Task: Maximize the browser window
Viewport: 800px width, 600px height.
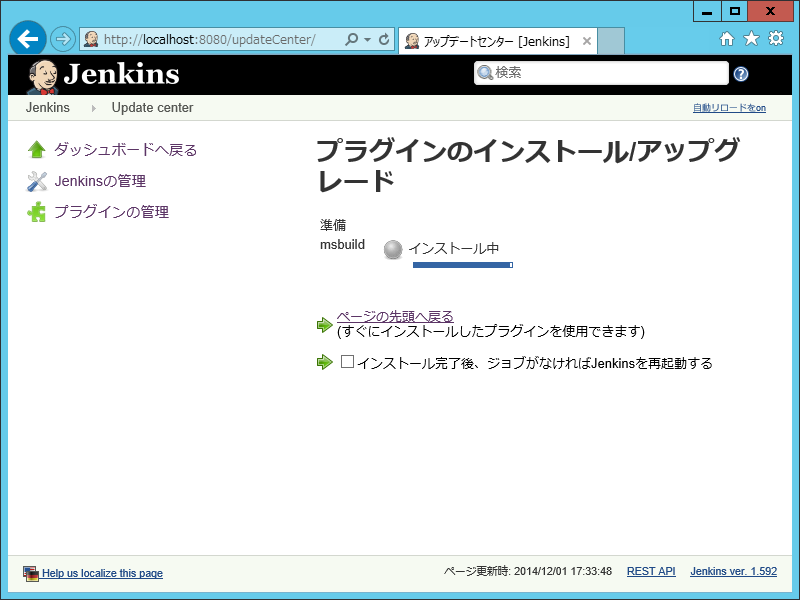Action: coord(735,11)
